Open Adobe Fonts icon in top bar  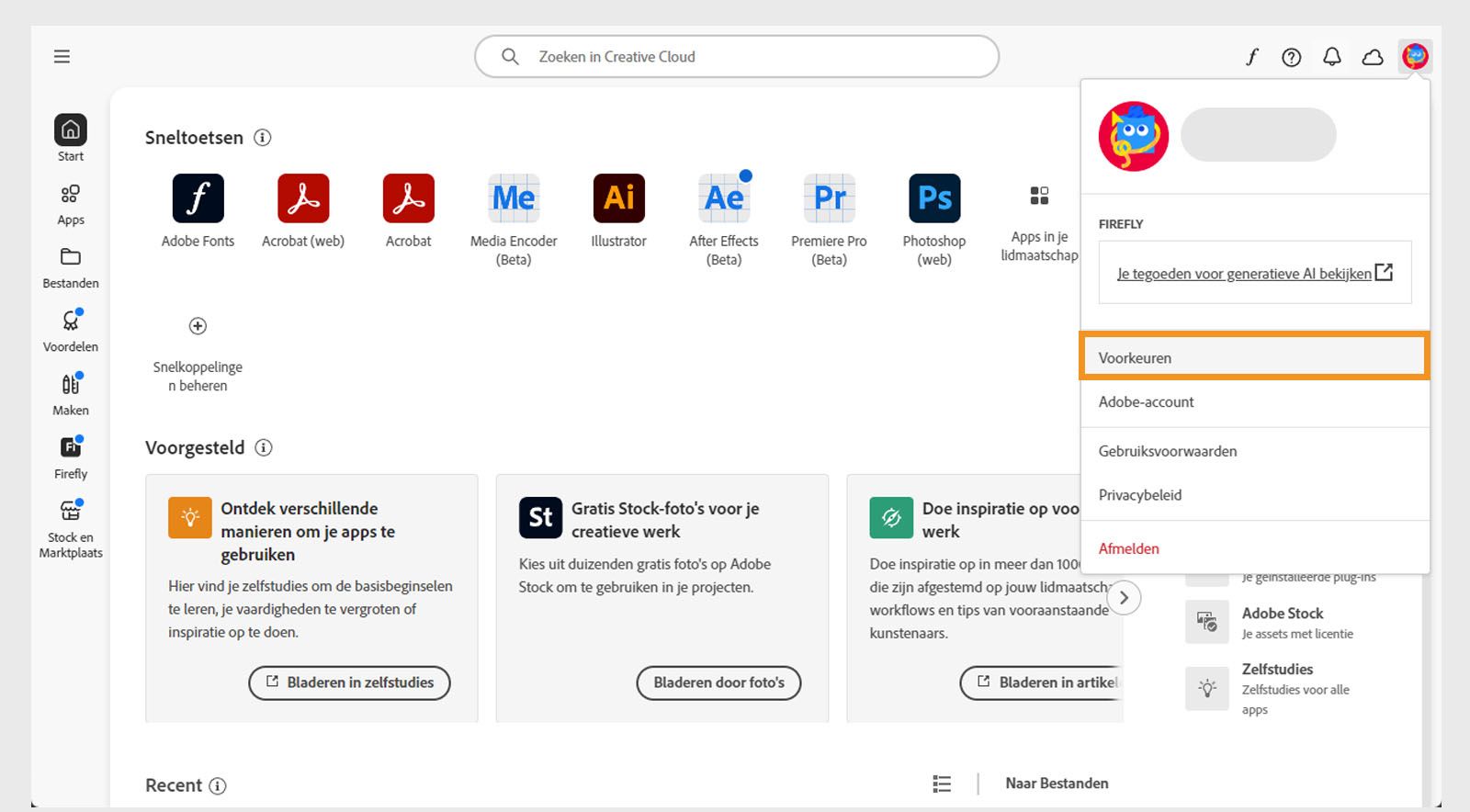pyautogui.click(x=1251, y=57)
